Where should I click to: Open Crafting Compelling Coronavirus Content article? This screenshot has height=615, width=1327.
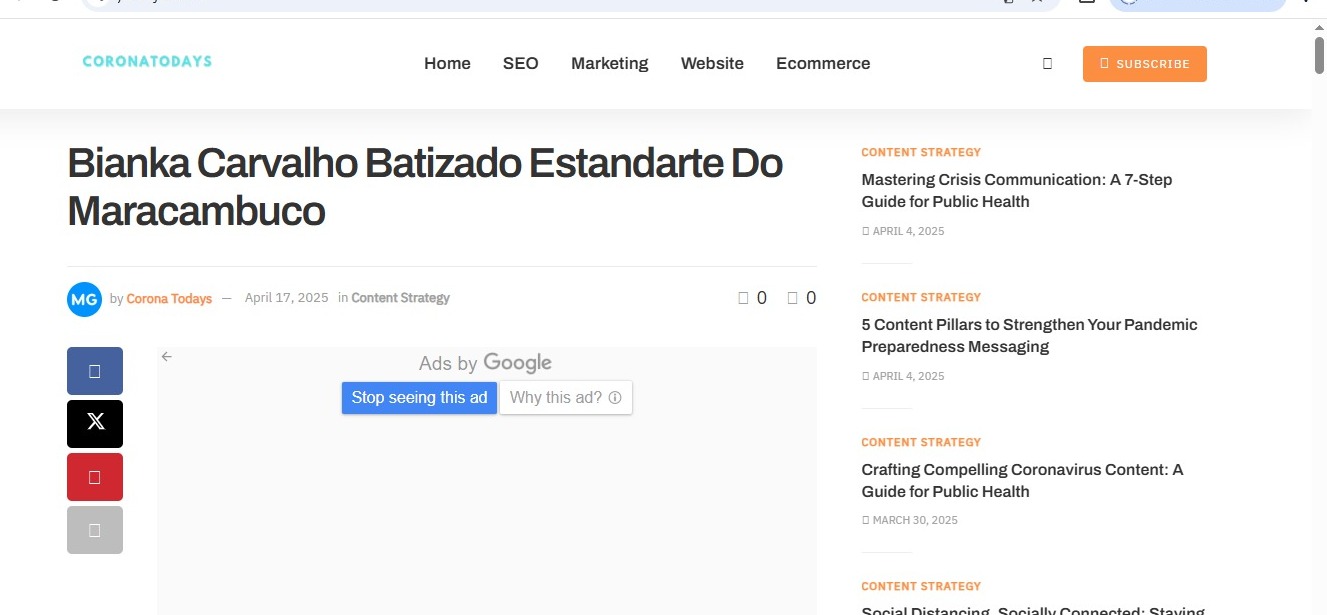1022,481
